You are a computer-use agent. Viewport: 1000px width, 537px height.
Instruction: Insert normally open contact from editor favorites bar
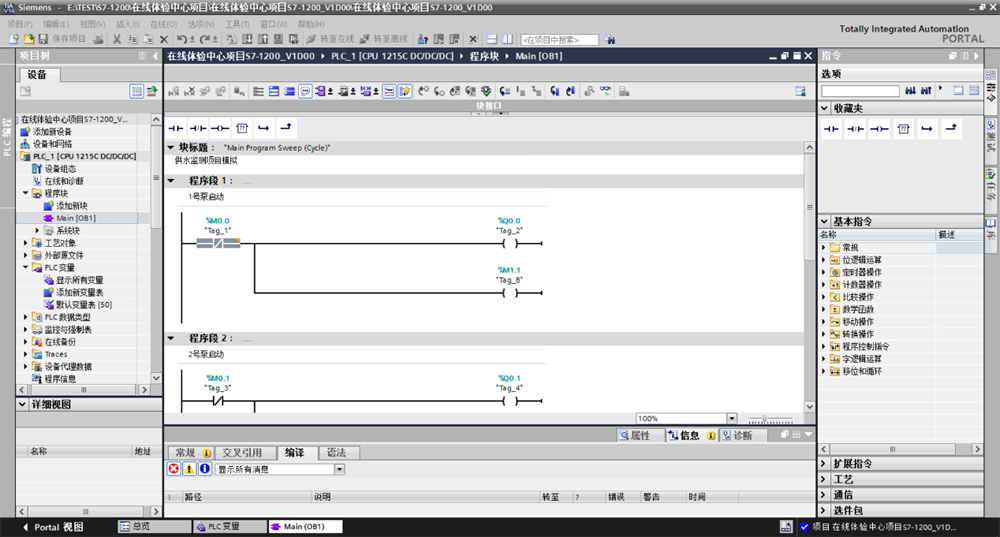[176, 128]
